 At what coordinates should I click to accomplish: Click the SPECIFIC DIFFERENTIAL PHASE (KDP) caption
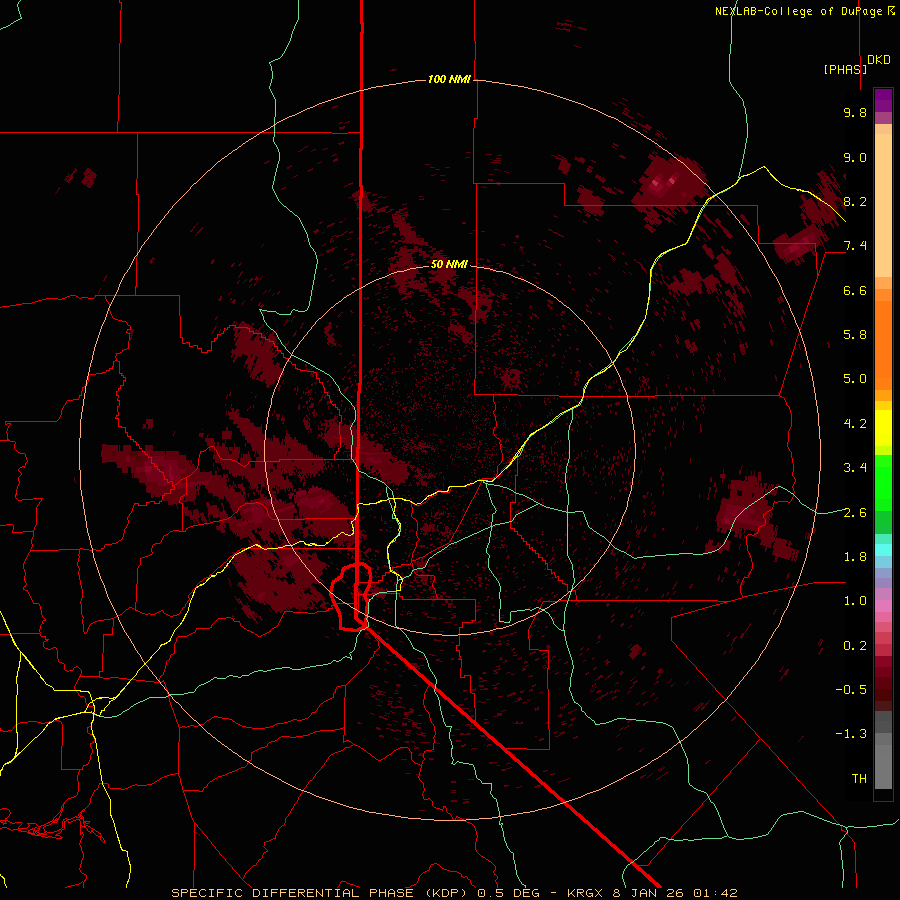point(318,893)
